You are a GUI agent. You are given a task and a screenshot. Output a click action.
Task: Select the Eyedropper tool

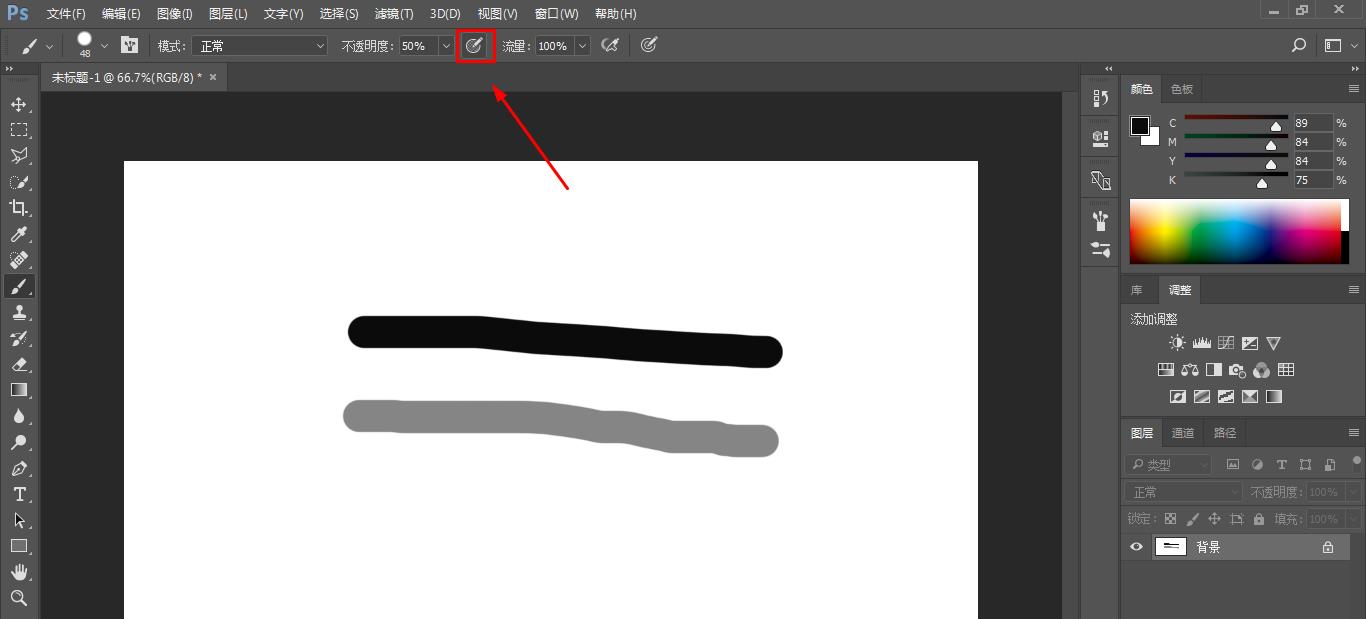(19, 234)
